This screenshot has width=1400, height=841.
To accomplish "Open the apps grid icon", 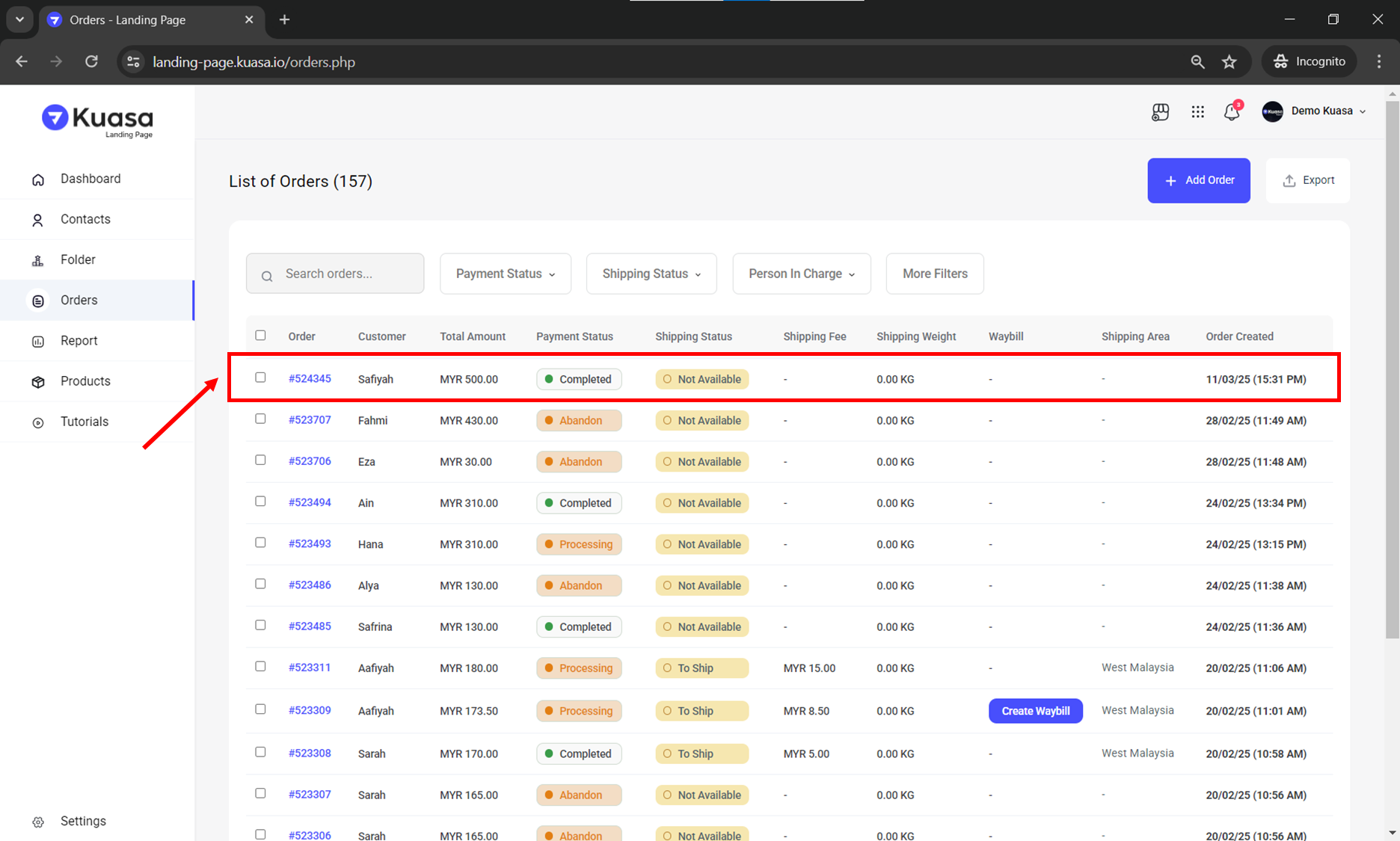I will pos(1197,112).
